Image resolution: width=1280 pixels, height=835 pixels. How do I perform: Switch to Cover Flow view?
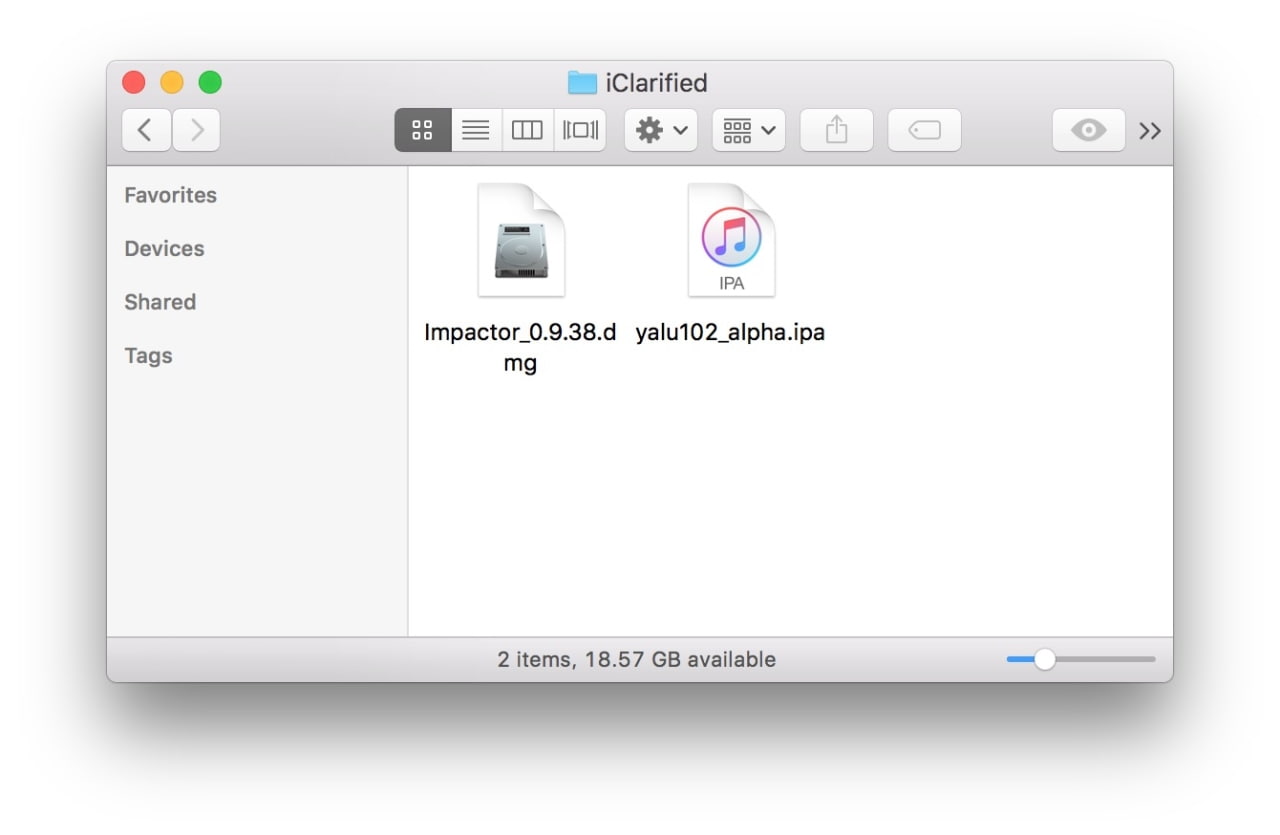tap(580, 130)
